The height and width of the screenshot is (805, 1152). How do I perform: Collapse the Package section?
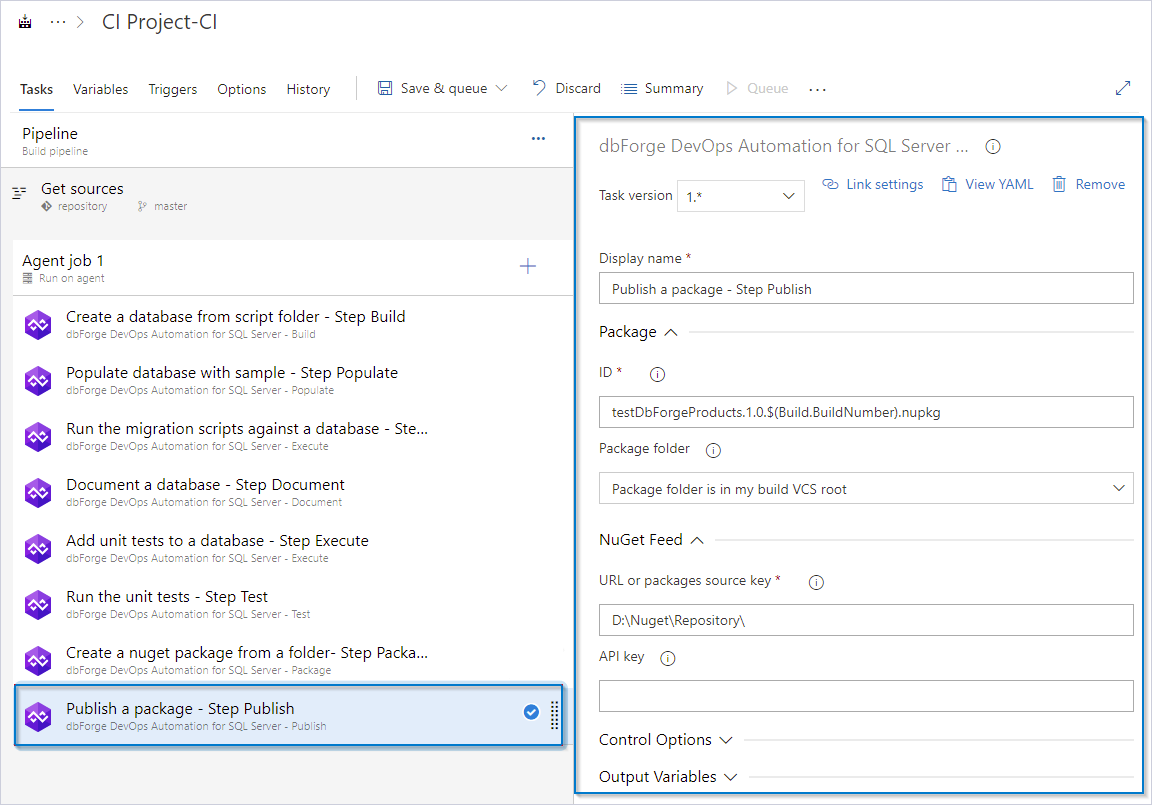tap(638, 332)
